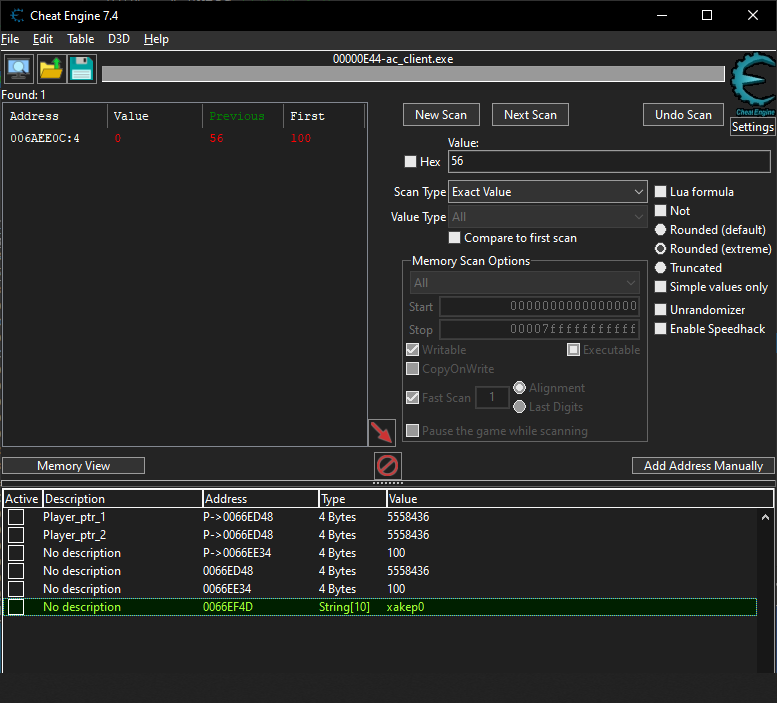Screen dimensions: 777x703
Task: Save the table using floppy disk icon
Action: tap(82, 69)
